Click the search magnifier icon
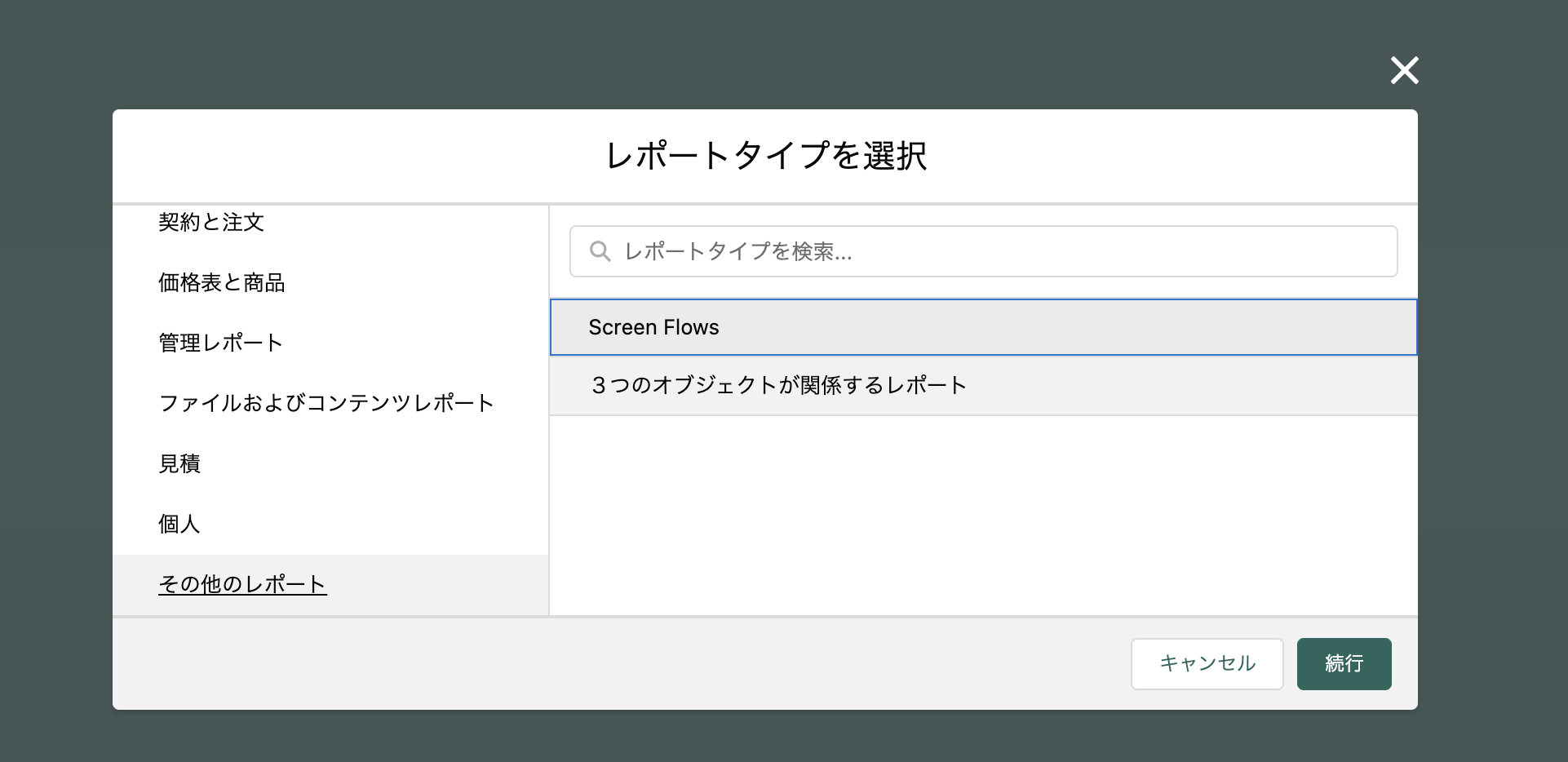The width and height of the screenshot is (1568, 762). click(601, 251)
